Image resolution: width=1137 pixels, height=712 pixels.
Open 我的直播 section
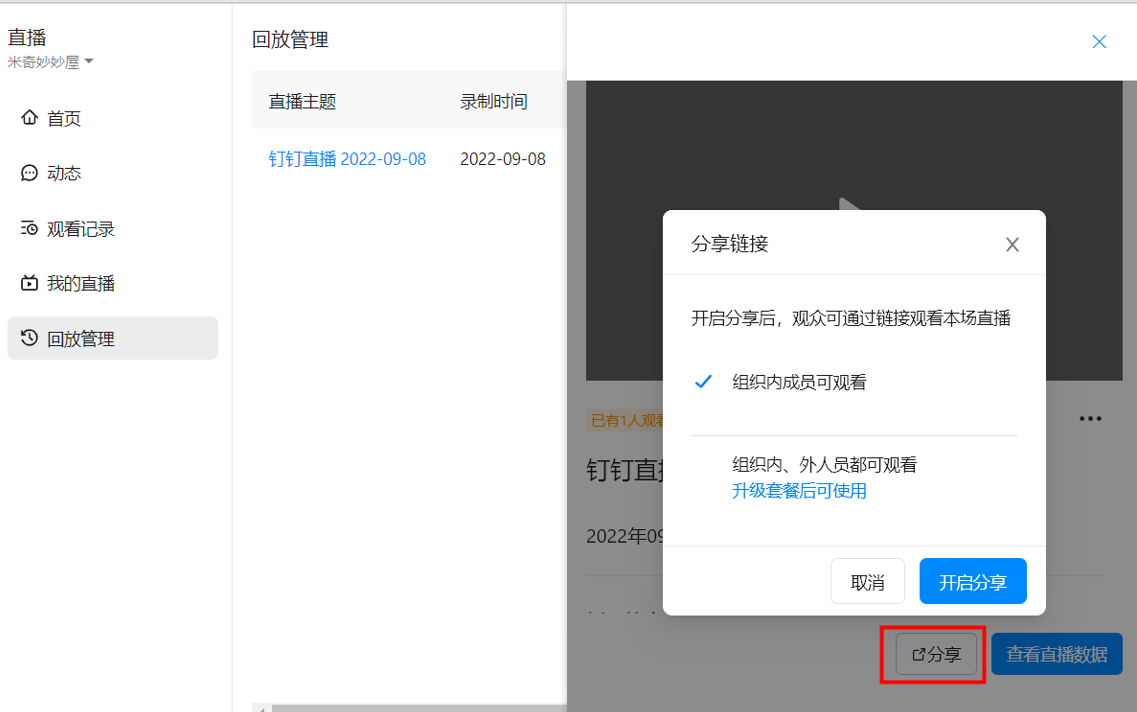click(80, 283)
